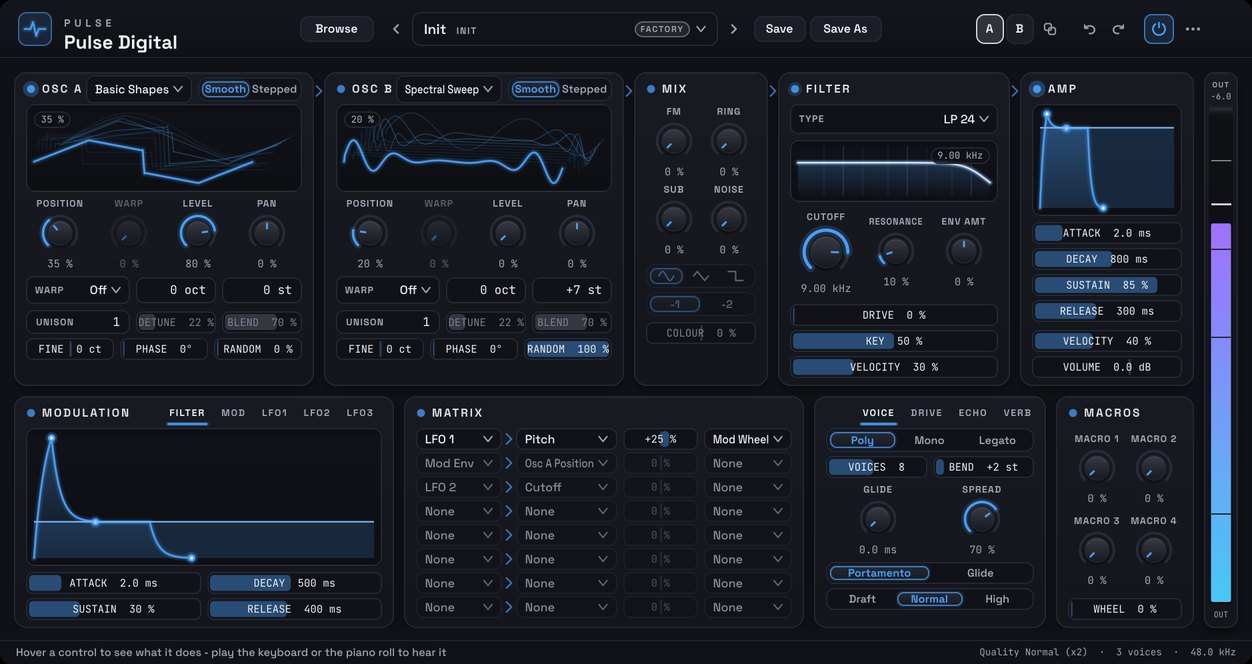Open the Mod Wheel matrix via dropdown

748,439
